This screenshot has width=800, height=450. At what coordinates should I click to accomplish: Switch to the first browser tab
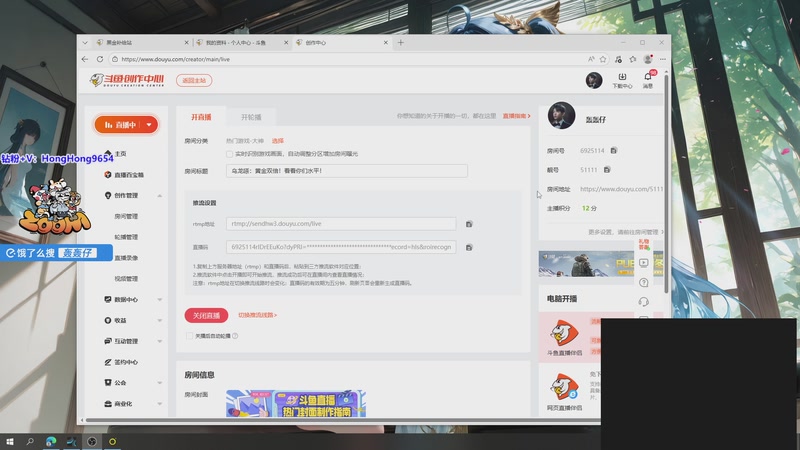pos(141,43)
